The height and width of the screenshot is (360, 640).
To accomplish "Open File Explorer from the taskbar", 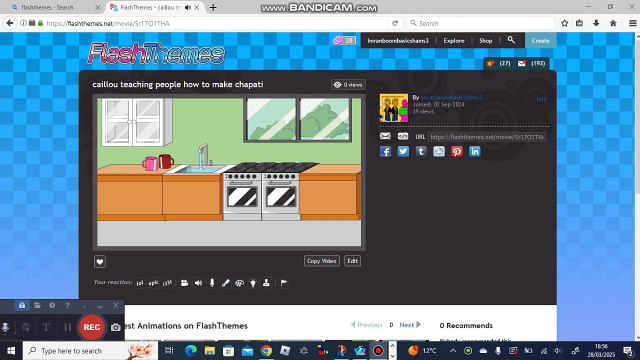I will click(x=210, y=351).
